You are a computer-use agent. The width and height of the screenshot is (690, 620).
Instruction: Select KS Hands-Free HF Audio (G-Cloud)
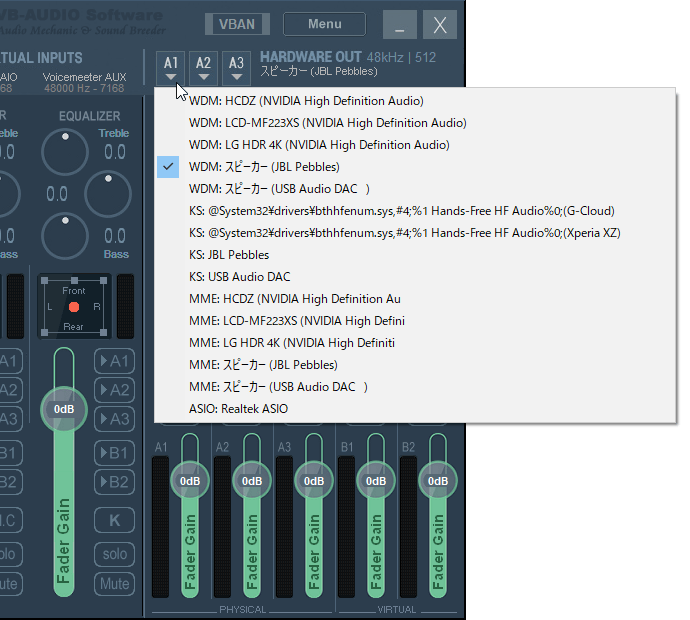tap(415, 211)
